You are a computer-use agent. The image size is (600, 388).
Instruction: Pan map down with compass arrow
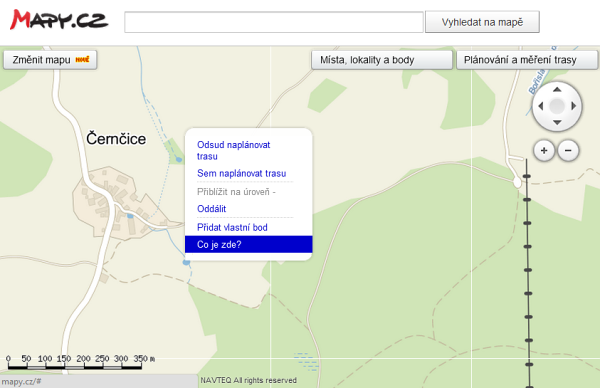pos(557,122)
